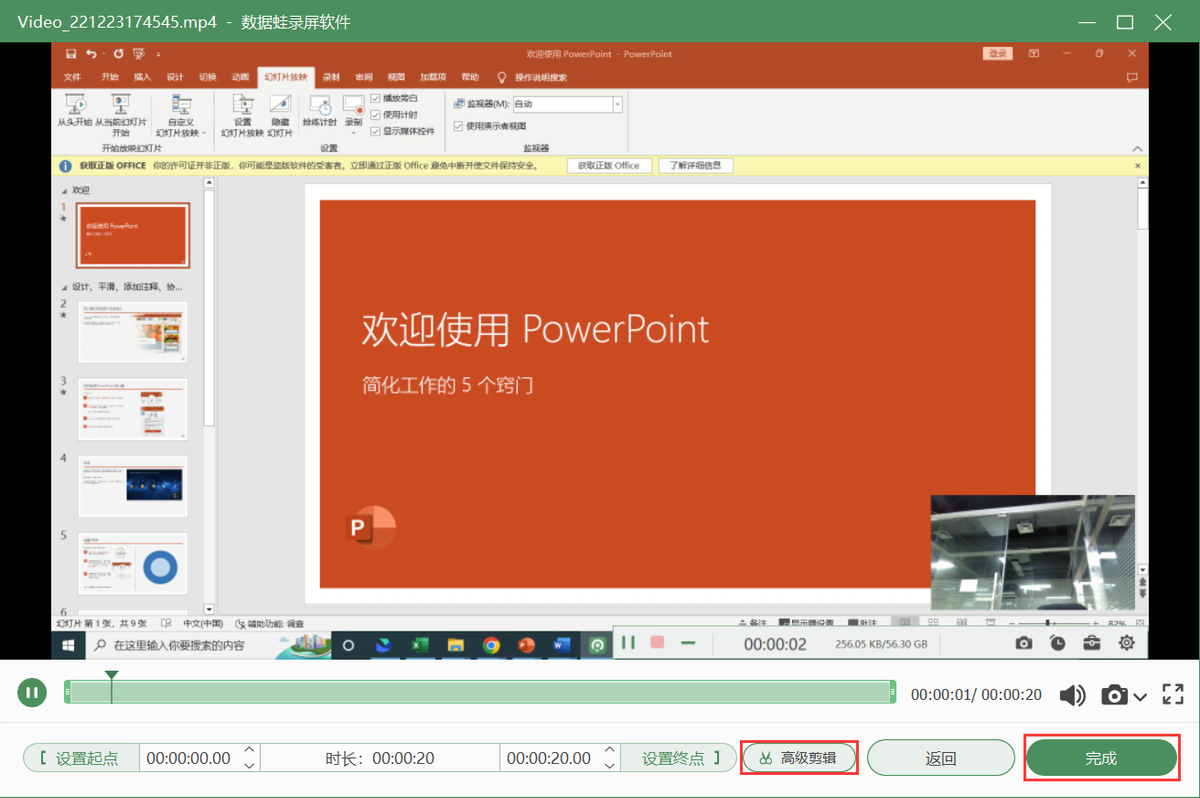This screenshot has width=1200, height=798.
Task: Open the customize quick access toolbar dropdown
Action: [158, 54]
